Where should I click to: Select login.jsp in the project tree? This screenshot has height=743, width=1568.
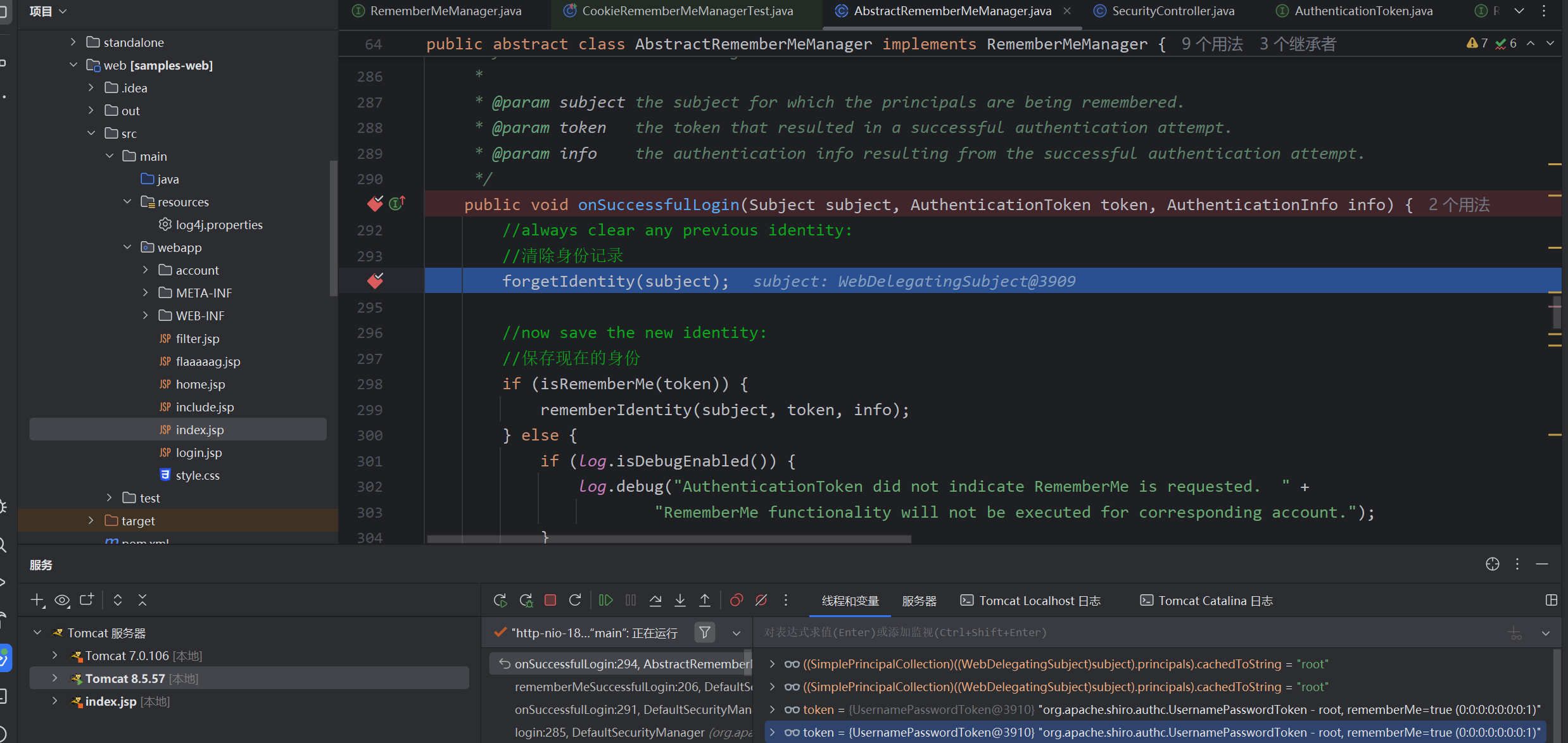click(x=198, y=452)
